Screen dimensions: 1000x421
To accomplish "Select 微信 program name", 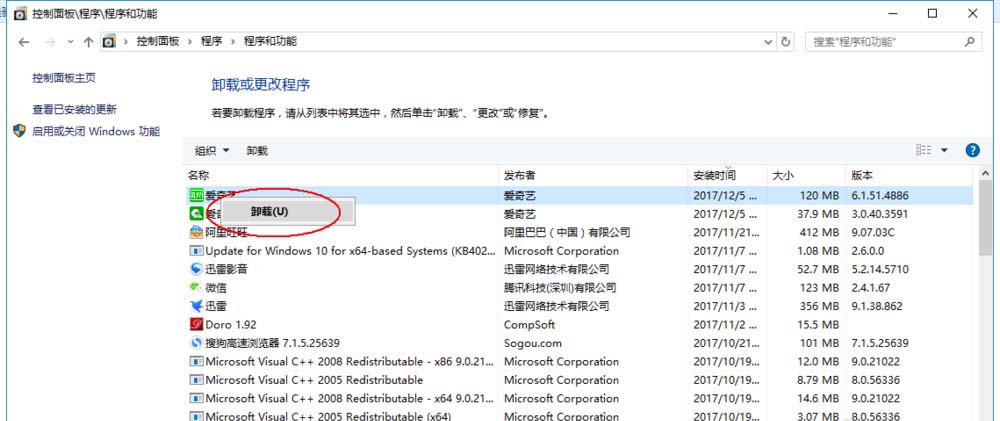I will point(216,288).
